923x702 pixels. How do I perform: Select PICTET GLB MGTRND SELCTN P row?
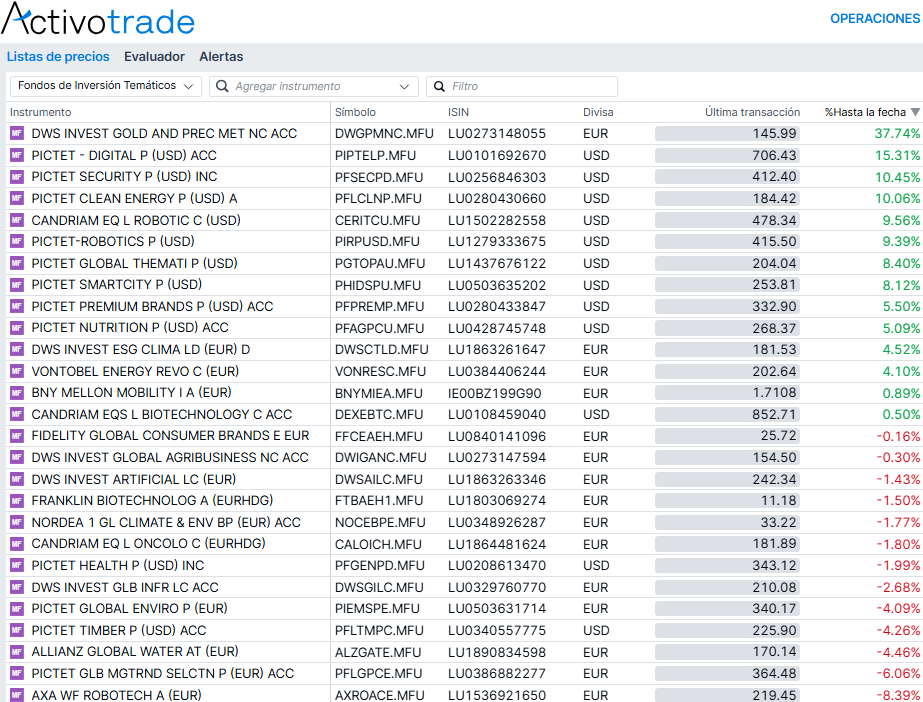click(464, 673)
